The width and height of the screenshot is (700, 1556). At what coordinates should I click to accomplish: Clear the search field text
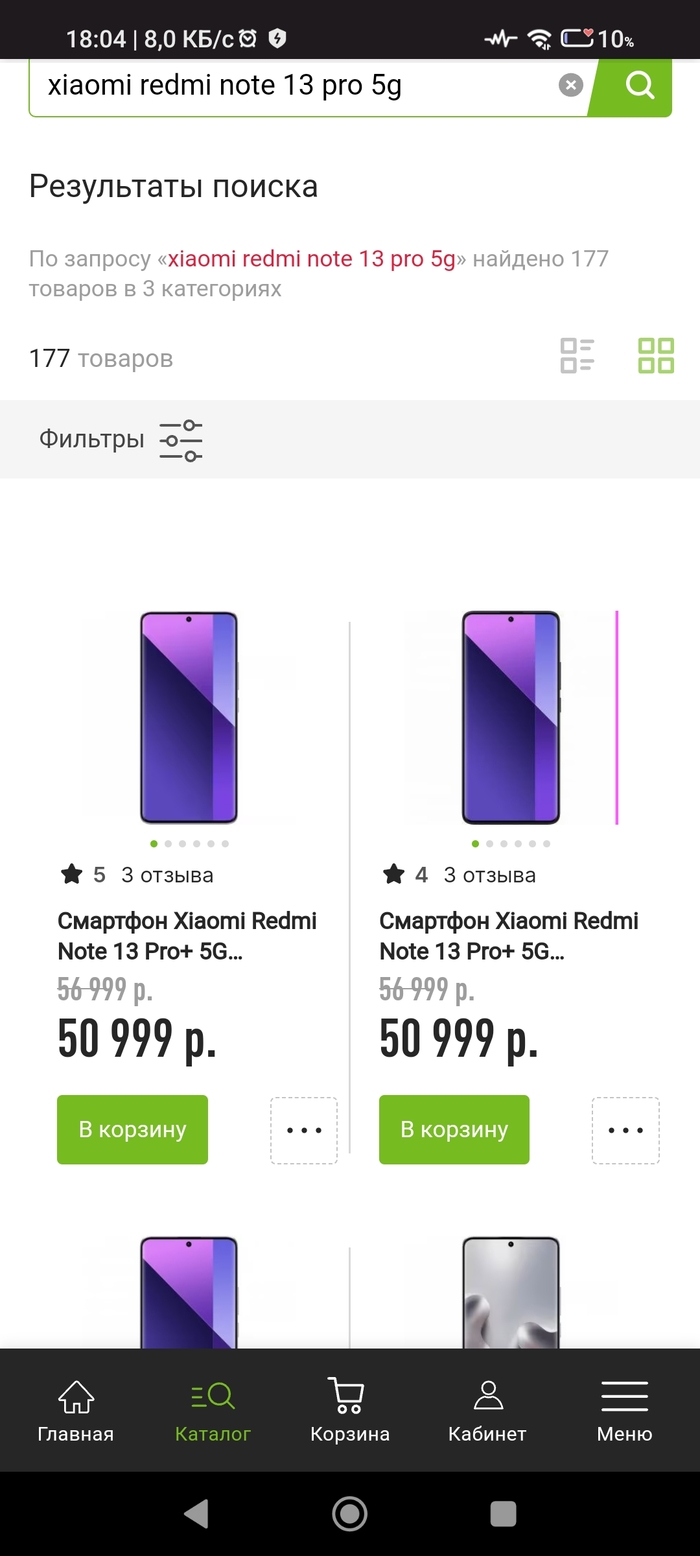tap(570, 86)
